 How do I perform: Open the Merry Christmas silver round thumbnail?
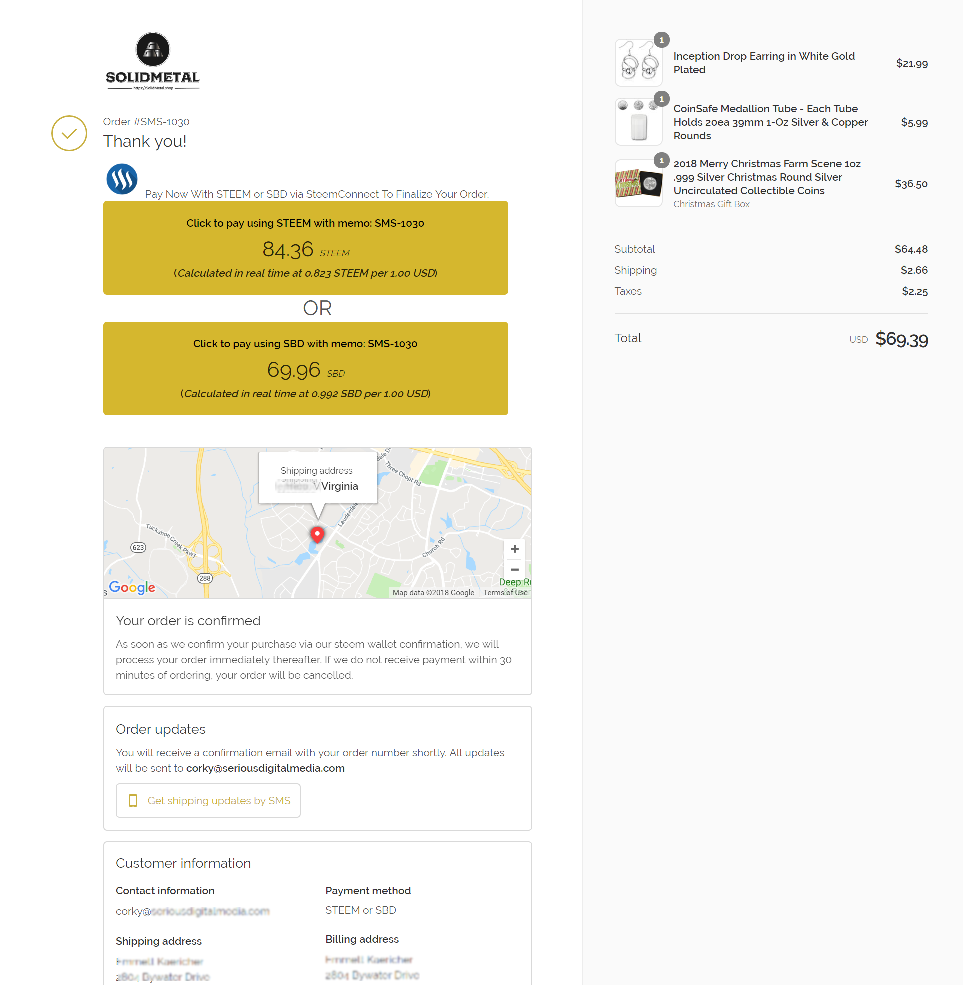point(638,183)
